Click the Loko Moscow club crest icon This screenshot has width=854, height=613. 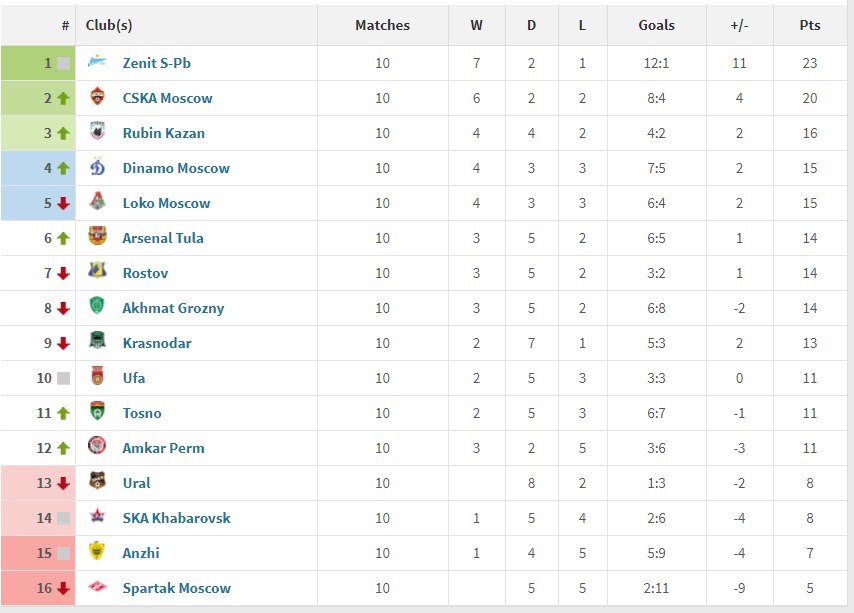click(97, 201)
